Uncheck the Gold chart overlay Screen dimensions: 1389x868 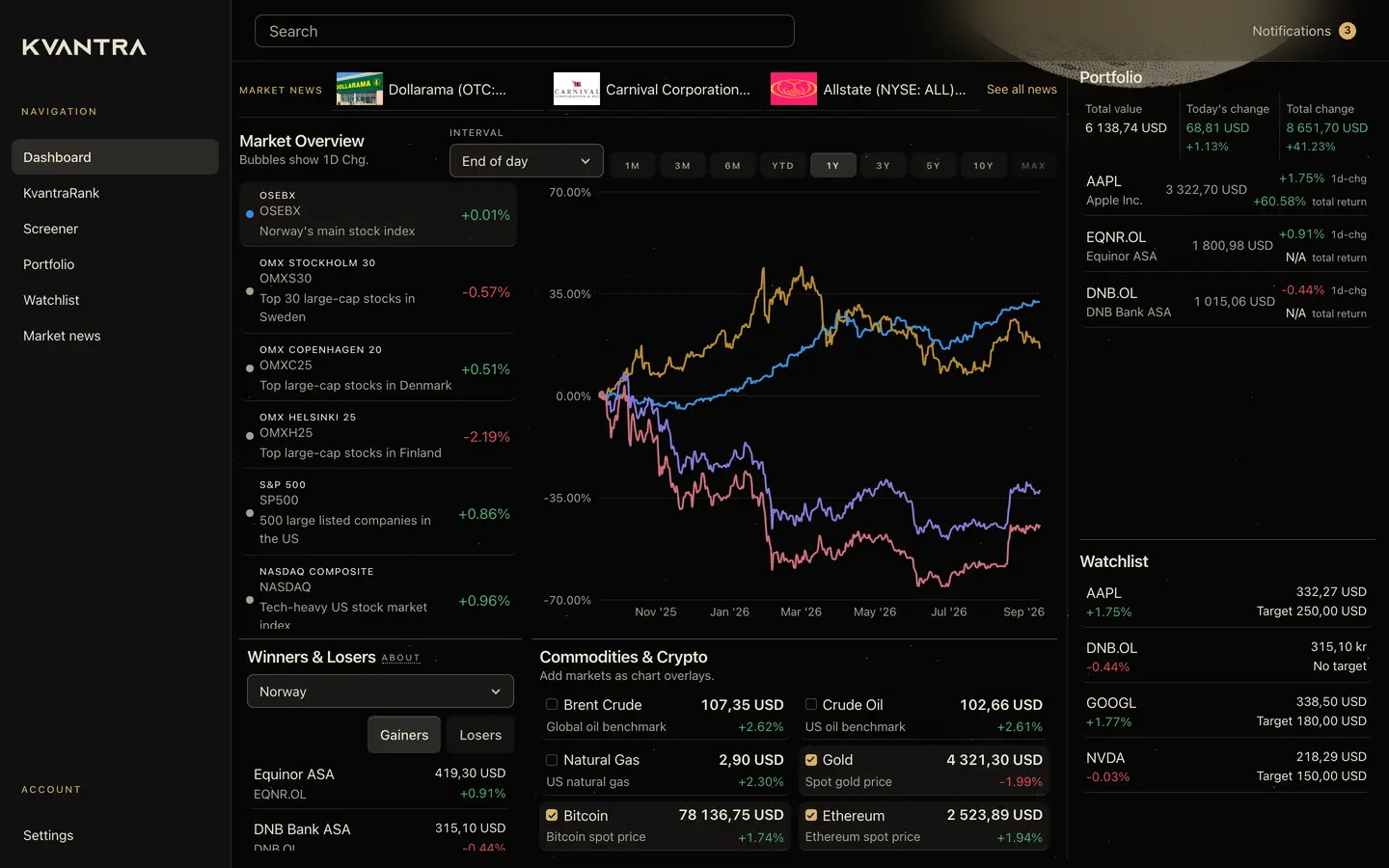811,760
